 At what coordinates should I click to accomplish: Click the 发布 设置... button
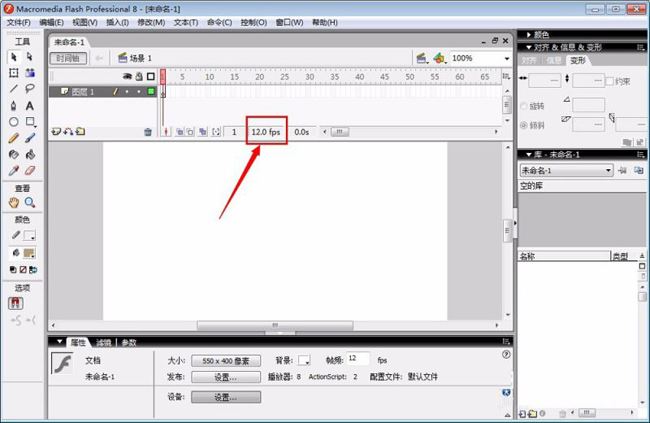226,377
